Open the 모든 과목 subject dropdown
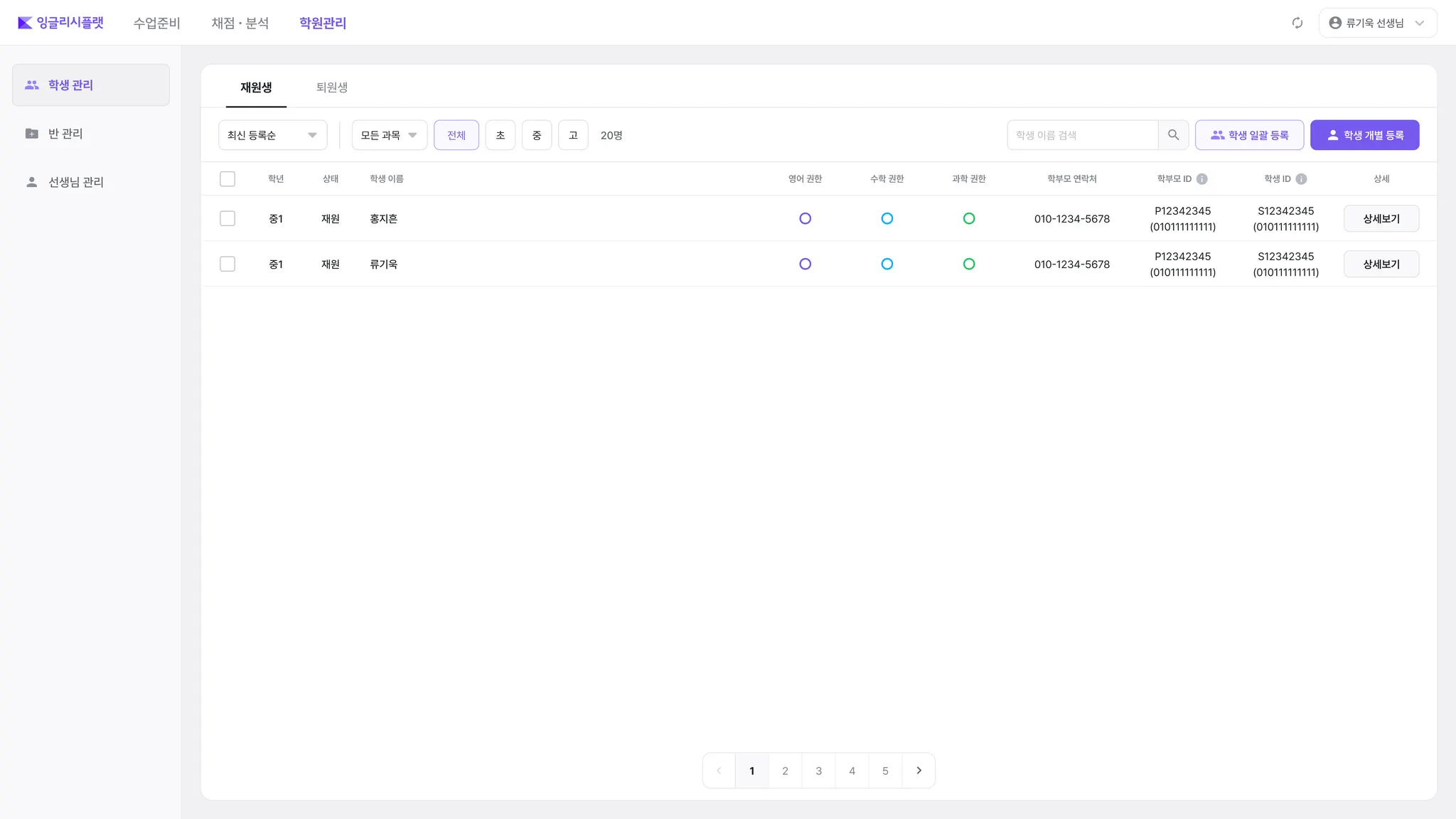This screenshot has width=1456, height=819. (x=389, y=135)
